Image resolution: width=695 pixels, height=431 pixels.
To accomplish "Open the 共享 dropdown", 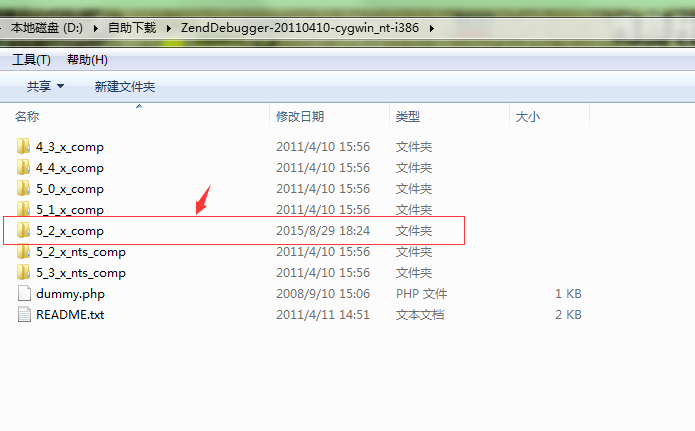I will pos(45,86).
